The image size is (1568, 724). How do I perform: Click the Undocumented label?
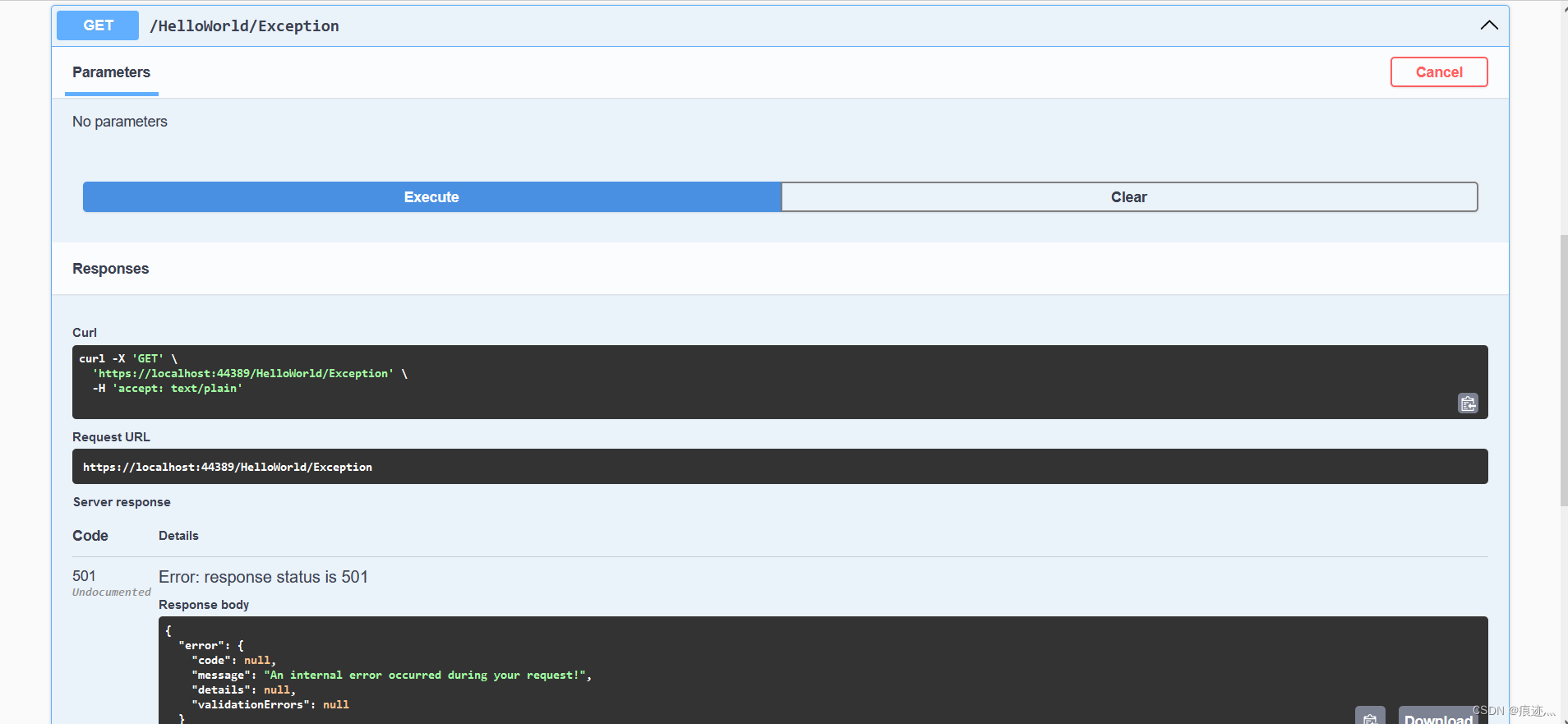coord(112,593)
